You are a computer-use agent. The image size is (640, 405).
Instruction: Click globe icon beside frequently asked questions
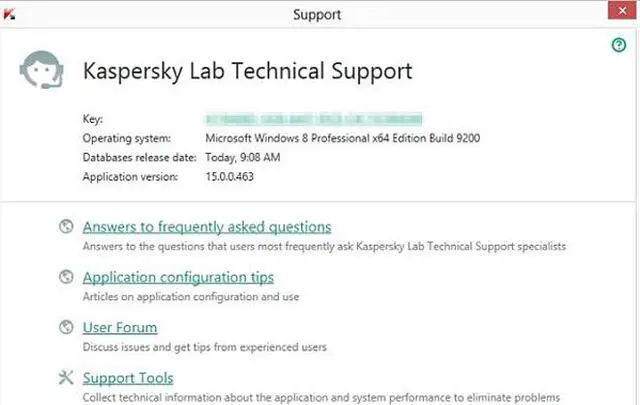click(66, 226)
